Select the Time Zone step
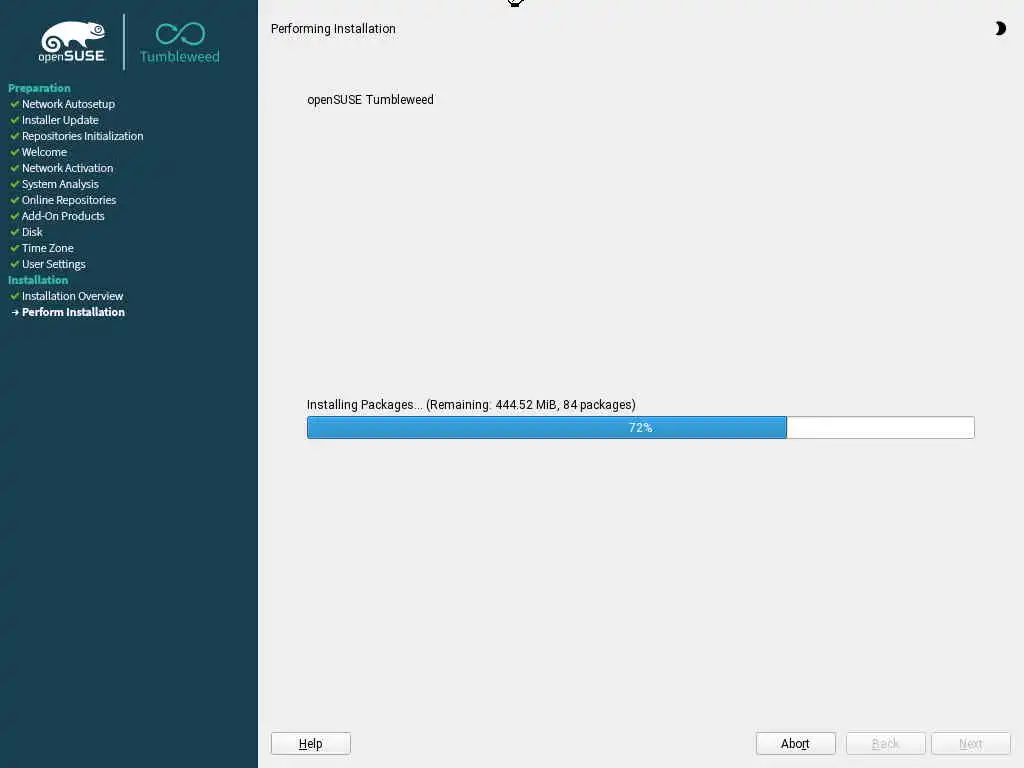The image size is (1024, 768). tap(48, 248)
